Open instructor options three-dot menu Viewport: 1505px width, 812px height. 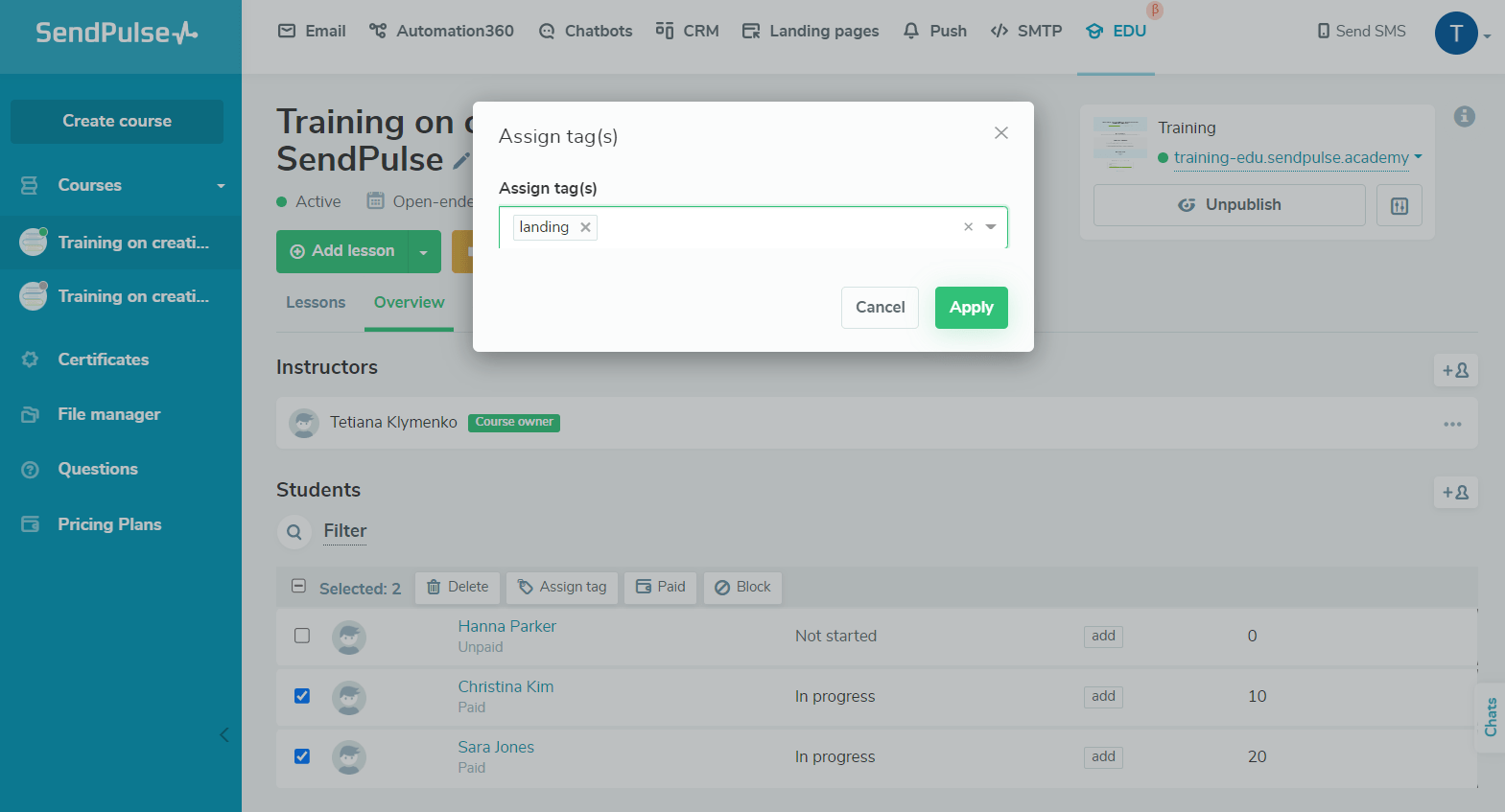(x=1452, y=424)
